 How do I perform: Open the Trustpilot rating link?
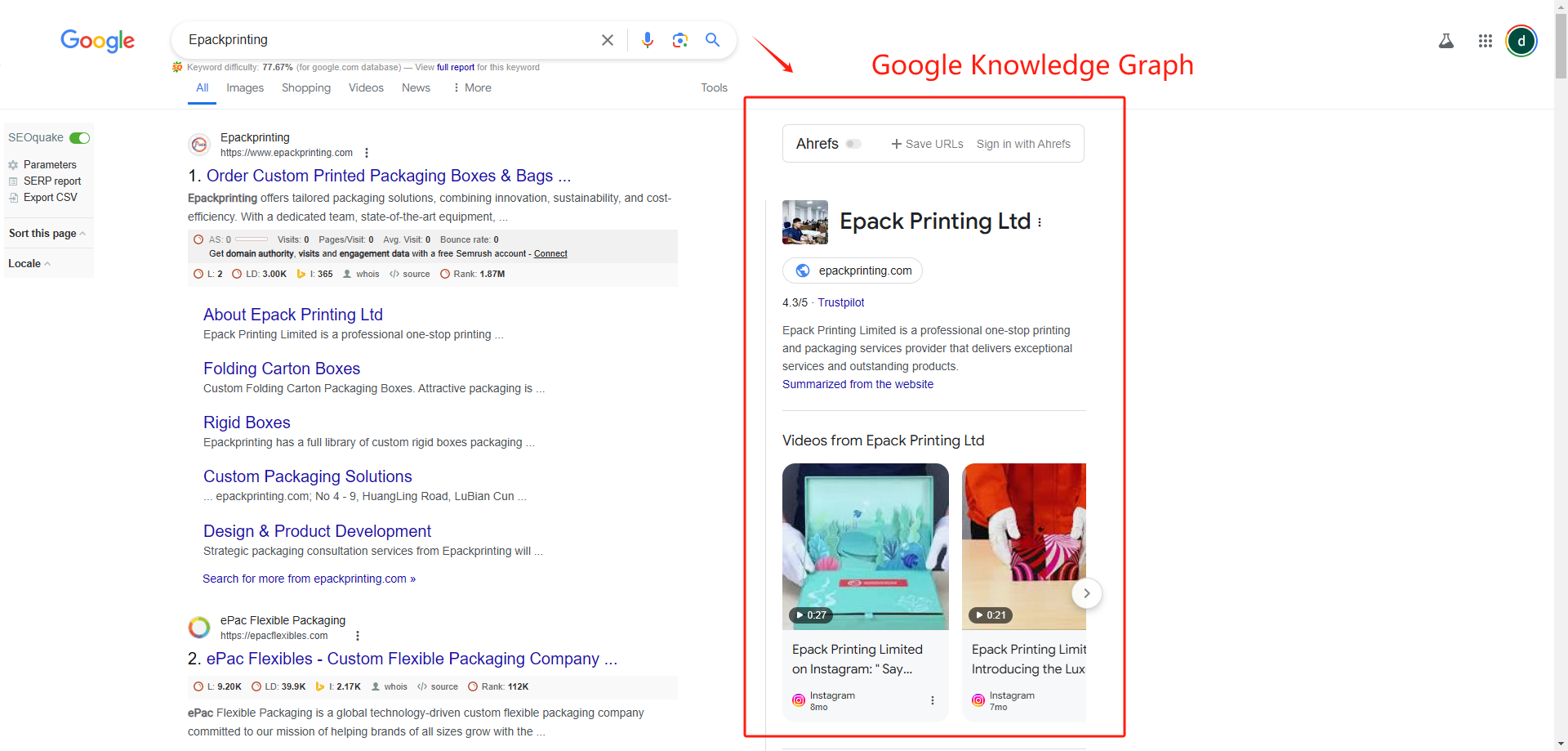[x=841, y=302]
